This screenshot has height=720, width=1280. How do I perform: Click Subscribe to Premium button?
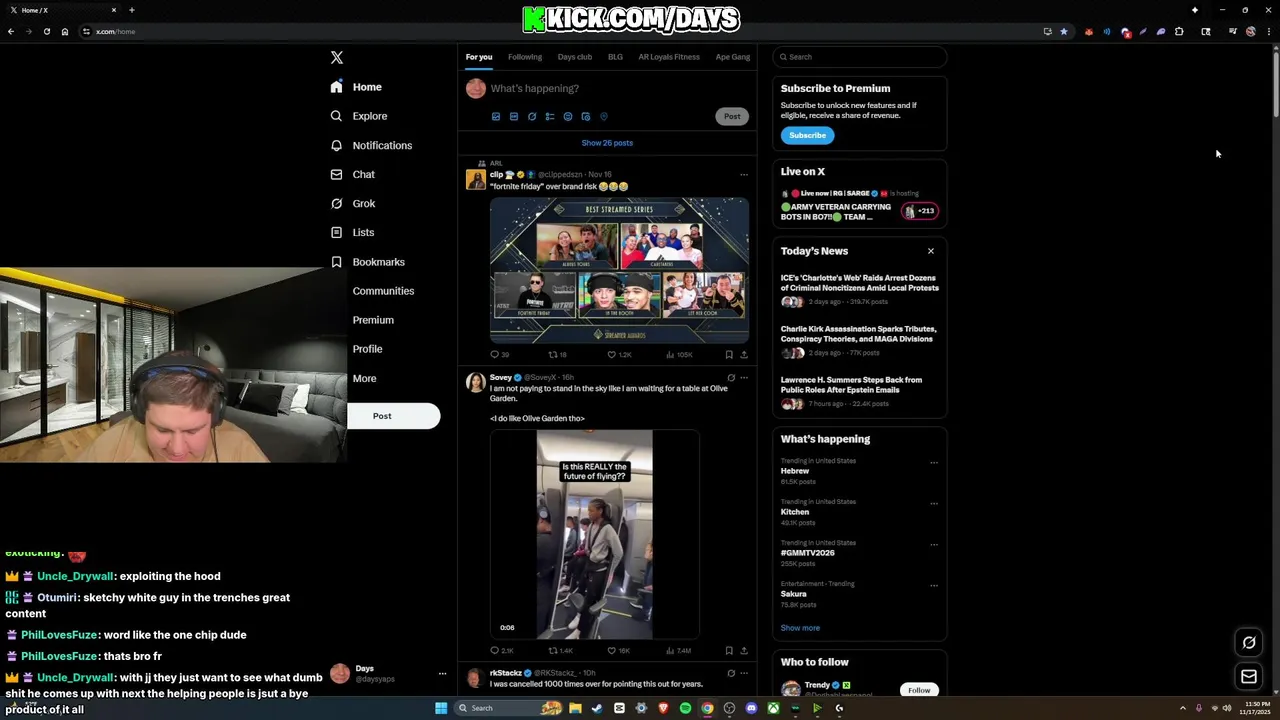pos(807,135)
